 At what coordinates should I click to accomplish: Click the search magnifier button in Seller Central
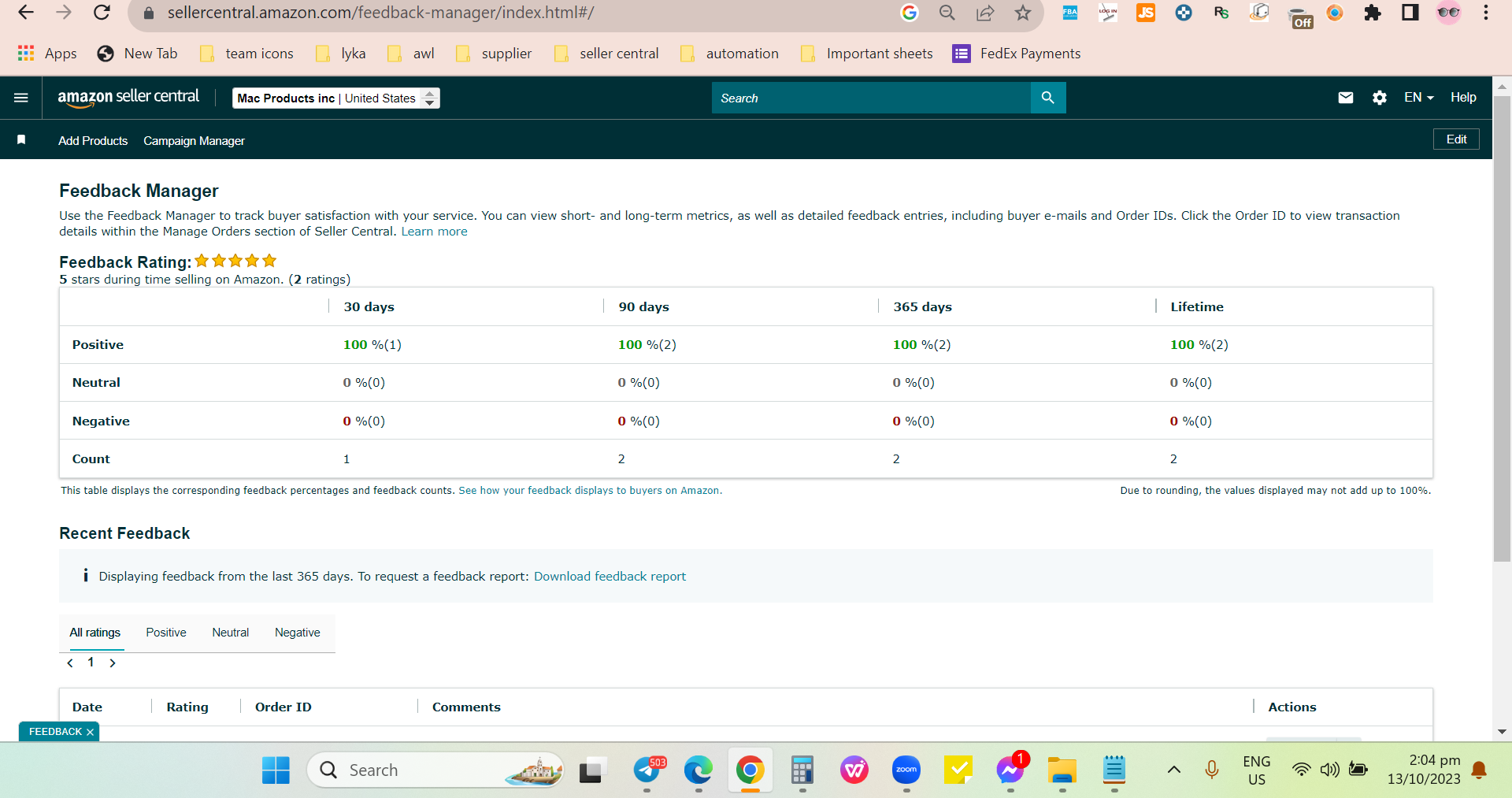click(1047, 98)
